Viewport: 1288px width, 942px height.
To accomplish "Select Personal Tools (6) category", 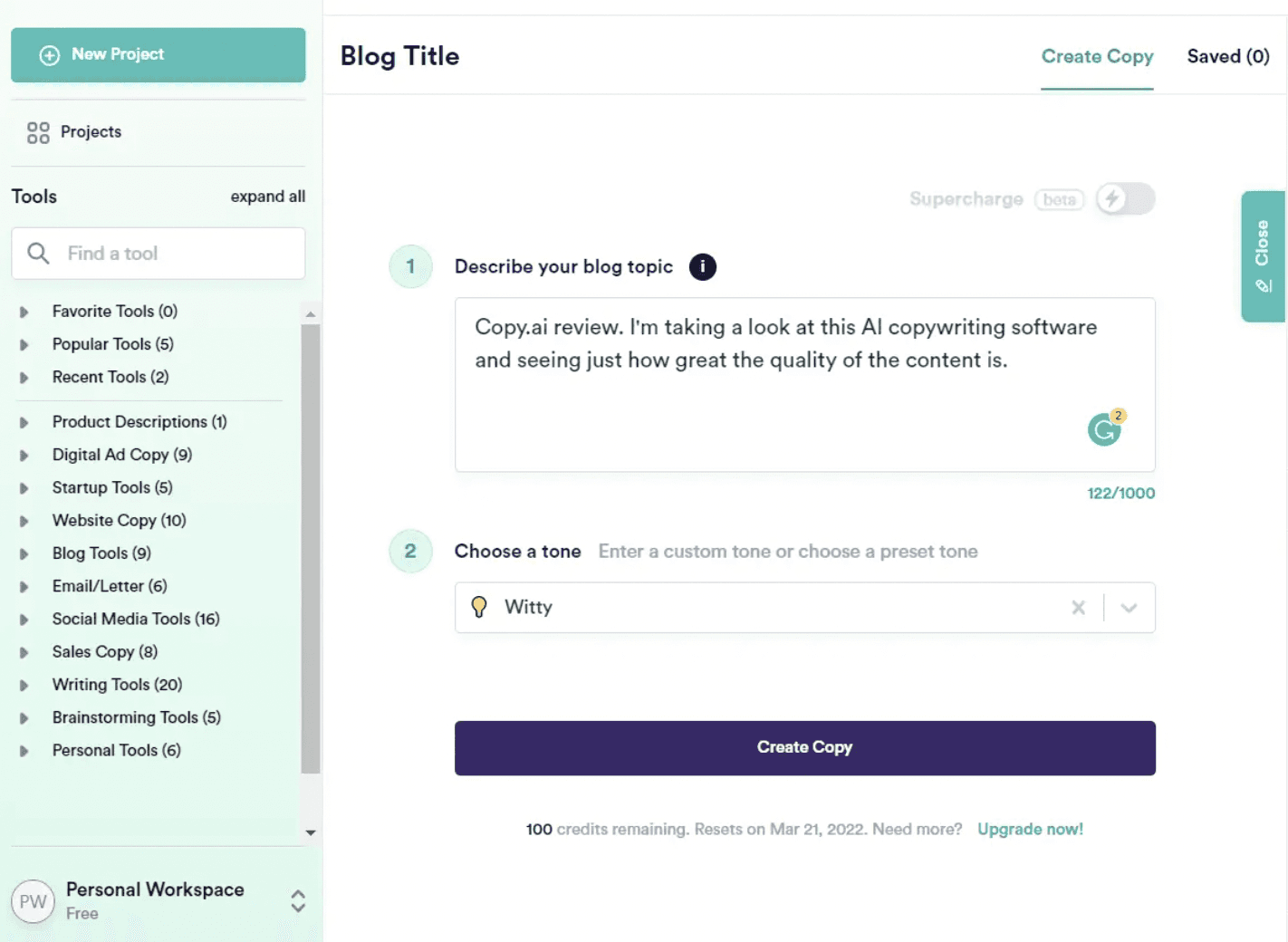I will (x=116, y=750).
